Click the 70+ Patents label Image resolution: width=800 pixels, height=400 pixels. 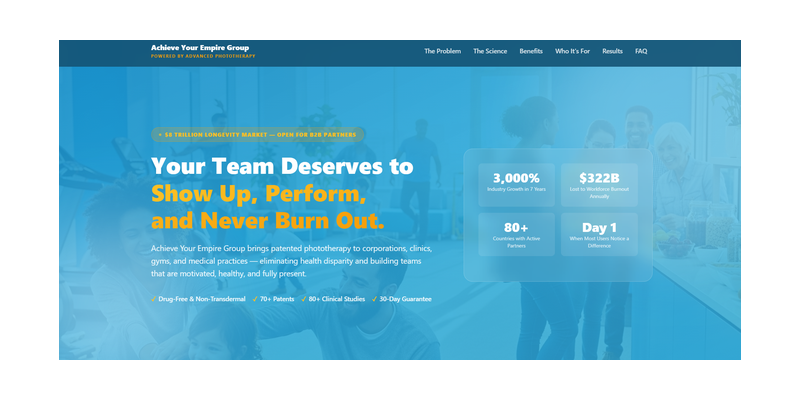click(277, 299)
